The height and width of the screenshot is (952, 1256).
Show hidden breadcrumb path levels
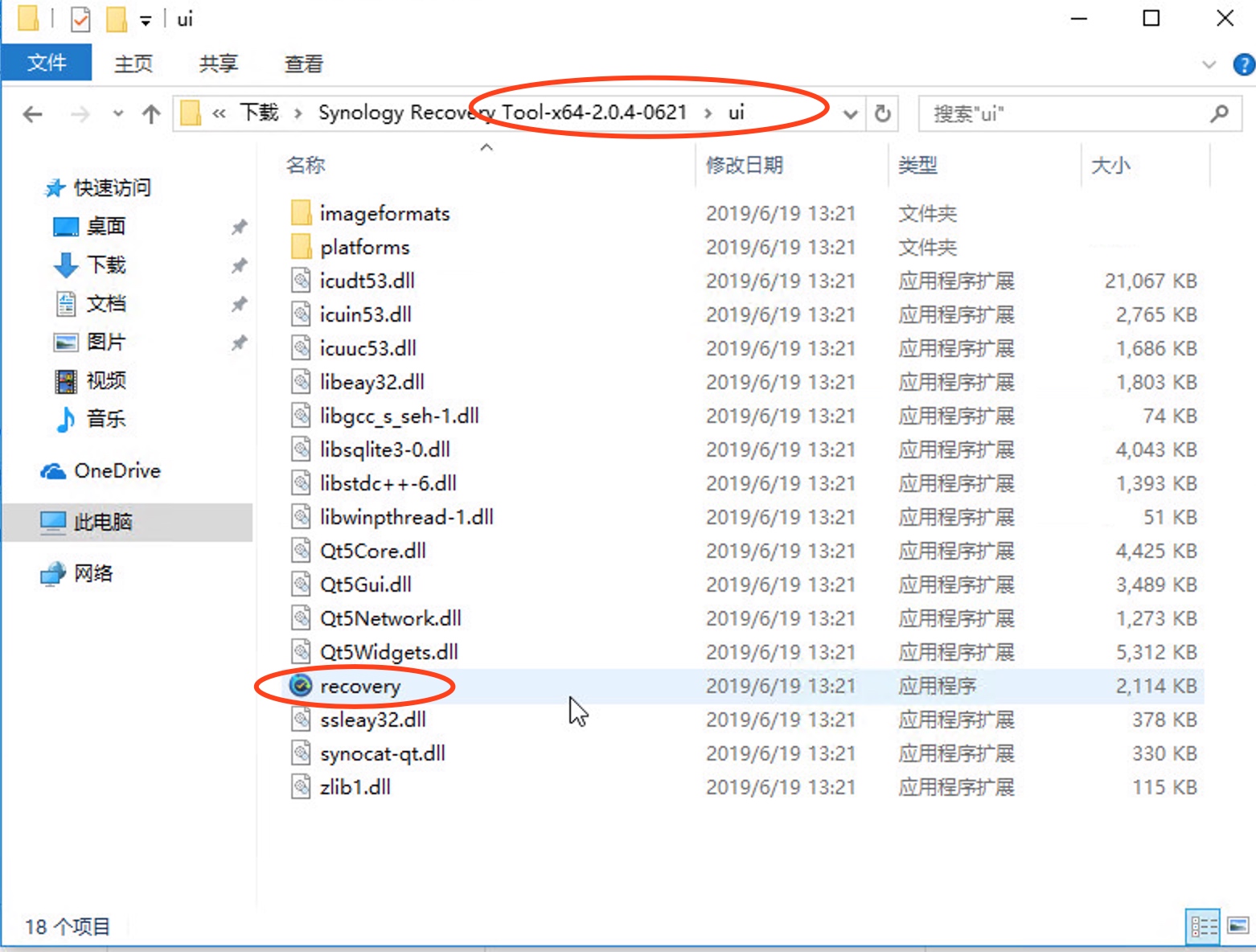point(219,113)
